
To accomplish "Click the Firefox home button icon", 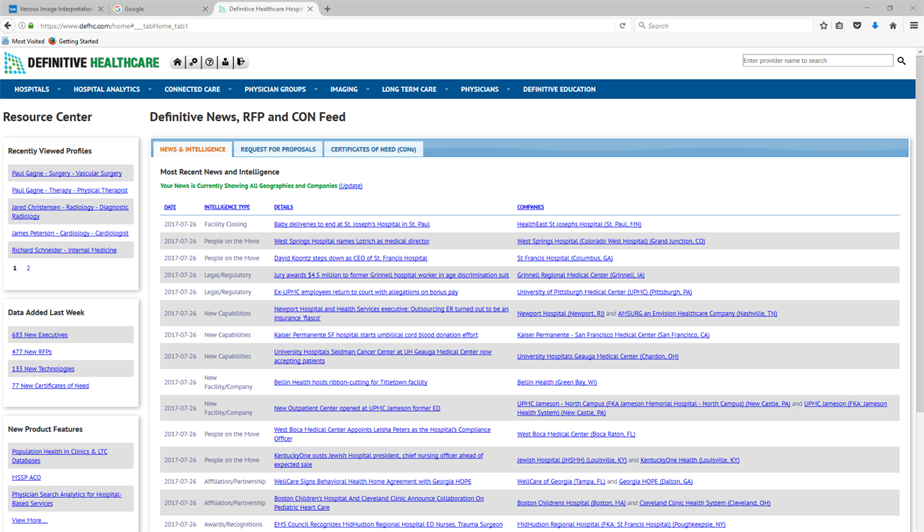I will 893,26.
